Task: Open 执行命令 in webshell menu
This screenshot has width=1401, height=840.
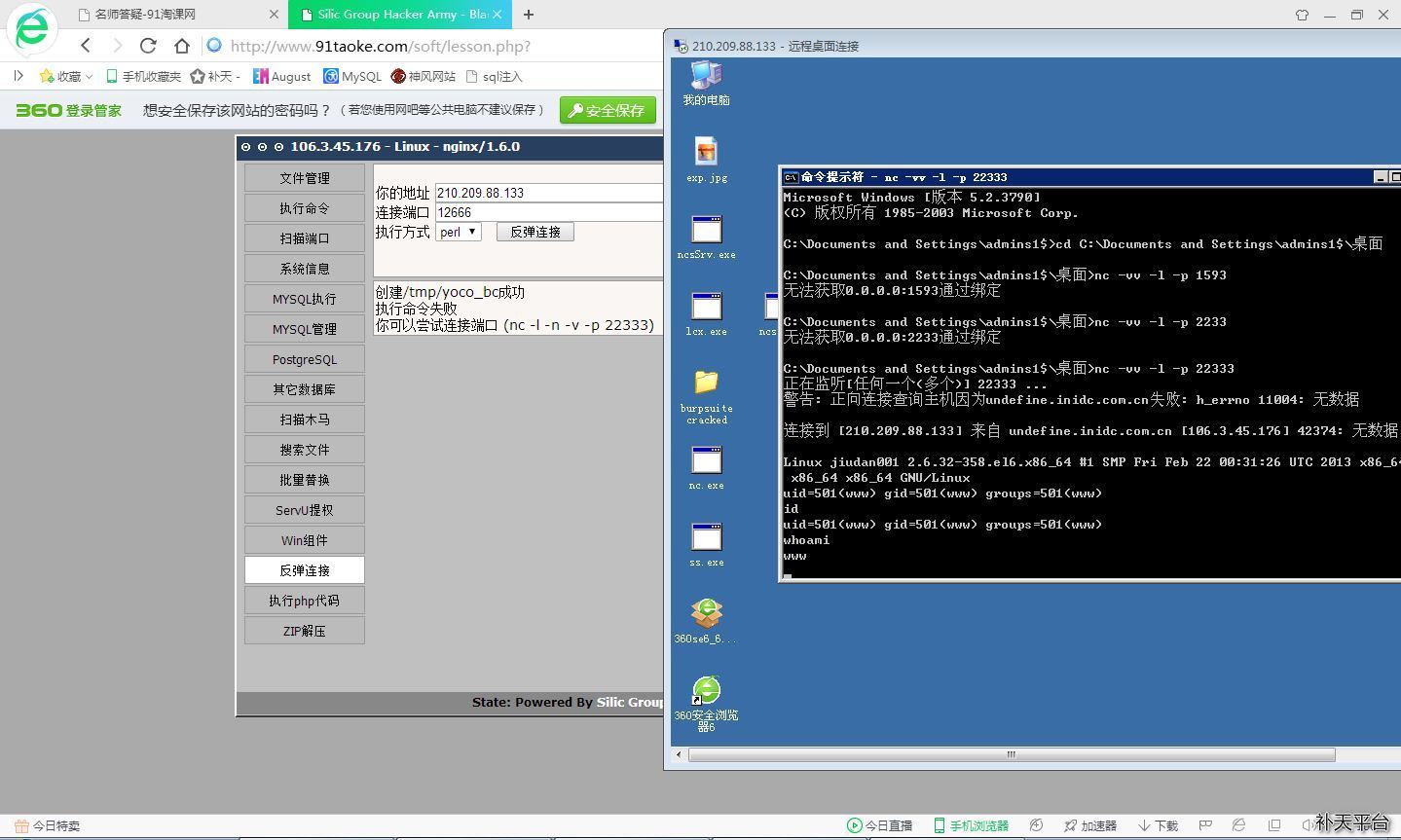Action: (x=305, y=208)
